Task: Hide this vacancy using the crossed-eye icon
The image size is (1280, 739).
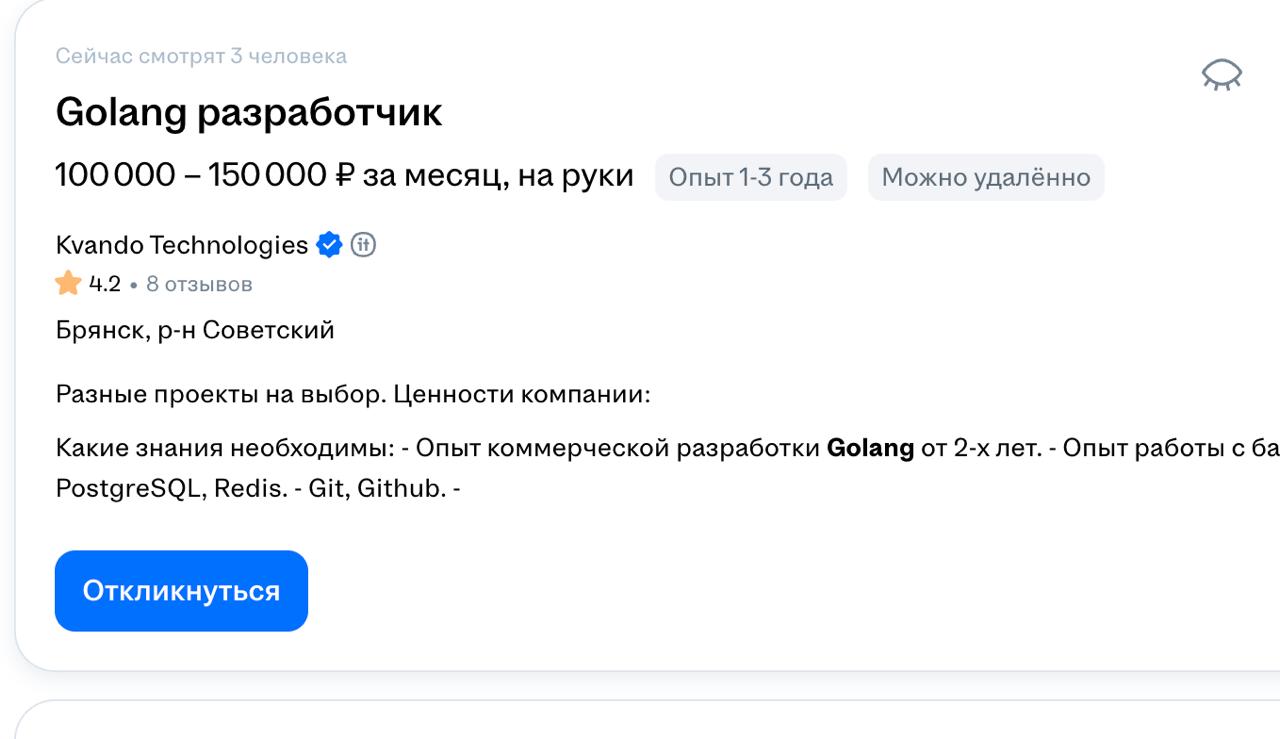Action: coord(1222,76)
